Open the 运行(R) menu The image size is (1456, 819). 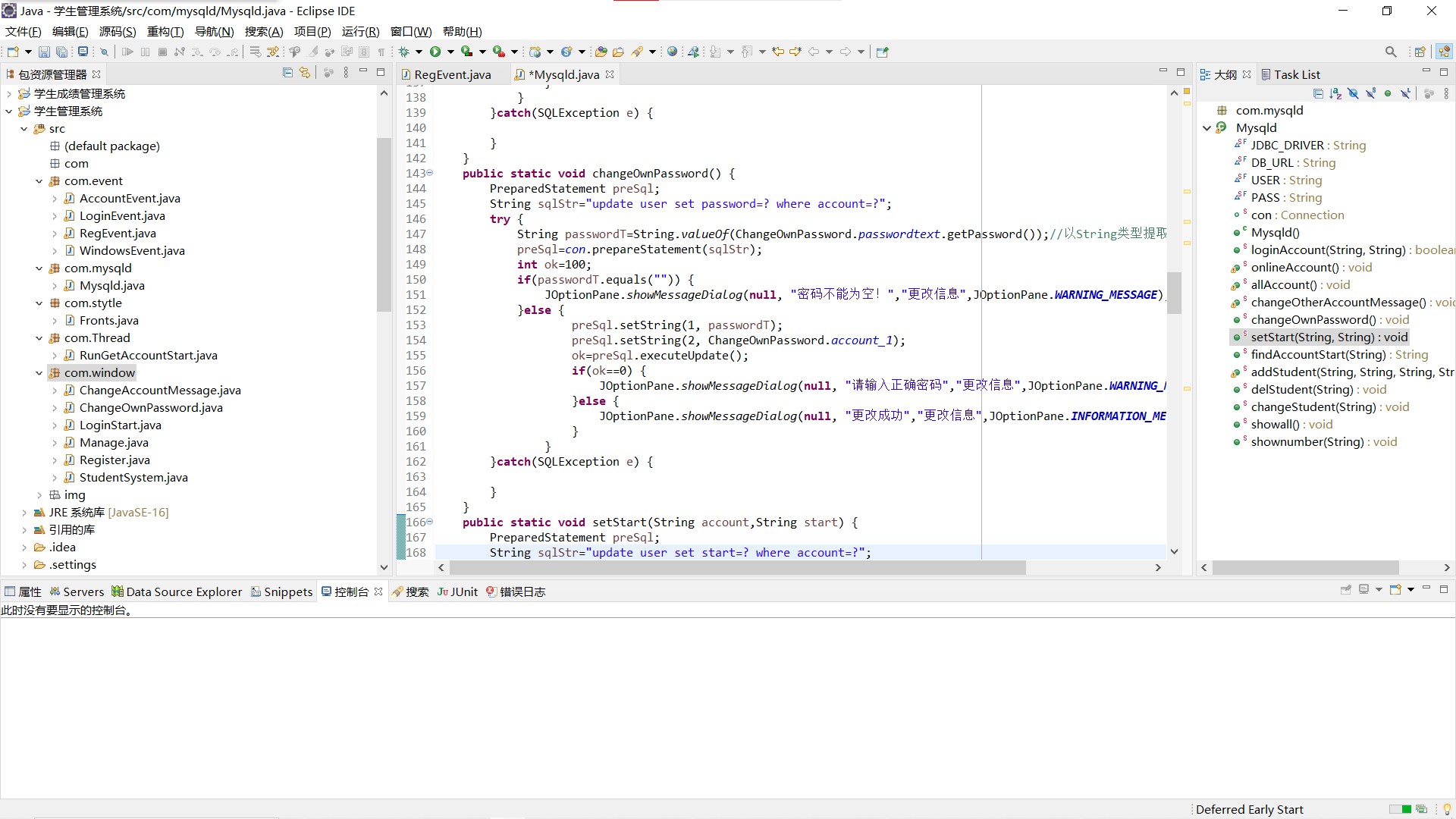[360, 31]
